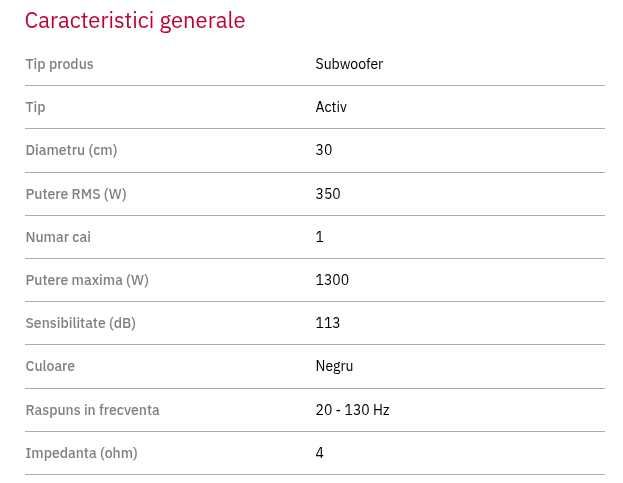Image resolution: width=623 pixels, height=483 pixels.
Task: Select the RMS power value "350"
Action: click(x=328, y=194)
